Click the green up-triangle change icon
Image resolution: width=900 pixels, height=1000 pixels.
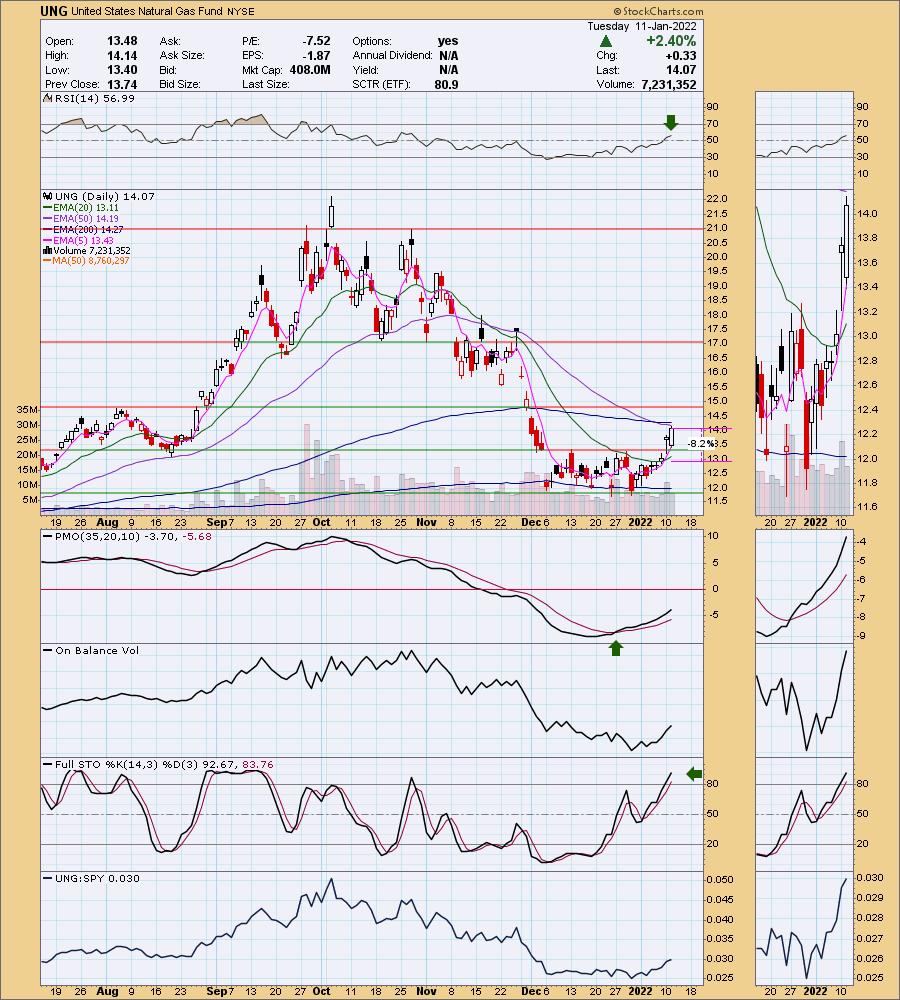(606, 41)
